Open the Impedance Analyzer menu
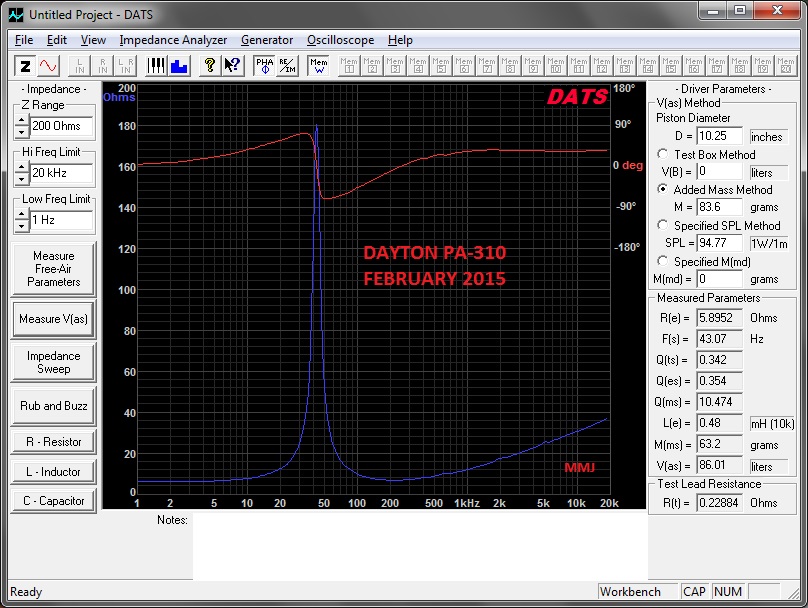808x608 pixels. pyautogui.click(x=173, y=40)
